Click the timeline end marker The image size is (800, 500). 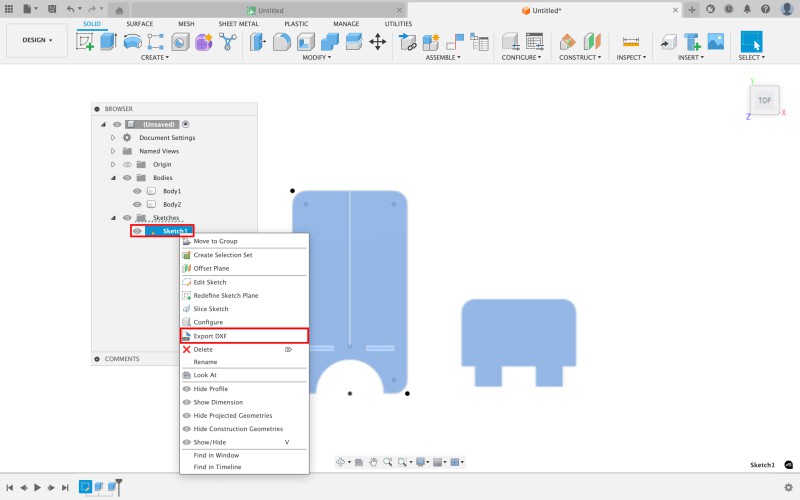coord(118,486)
